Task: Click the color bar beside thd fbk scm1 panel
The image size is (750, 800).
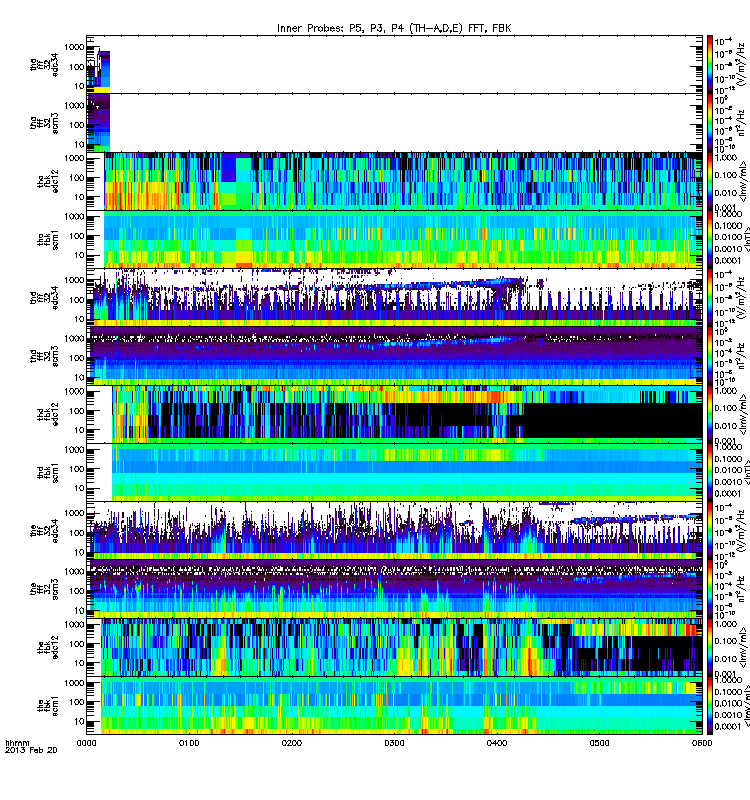Action: pyautogui.click(x=710, y=473)
